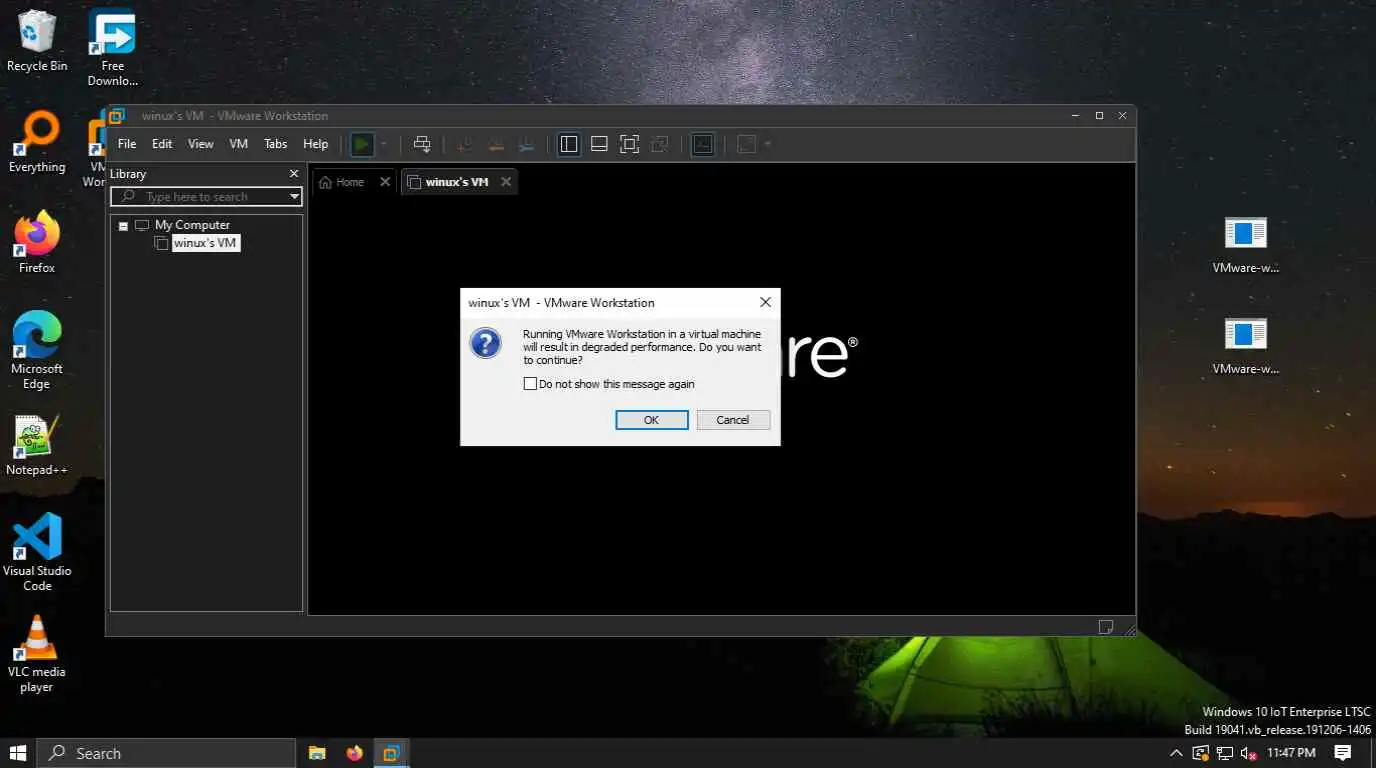Image resolution: width=1376 pixels, height=768 pixels.
Task: Select My Computer in the library tree
Action: 192,225
